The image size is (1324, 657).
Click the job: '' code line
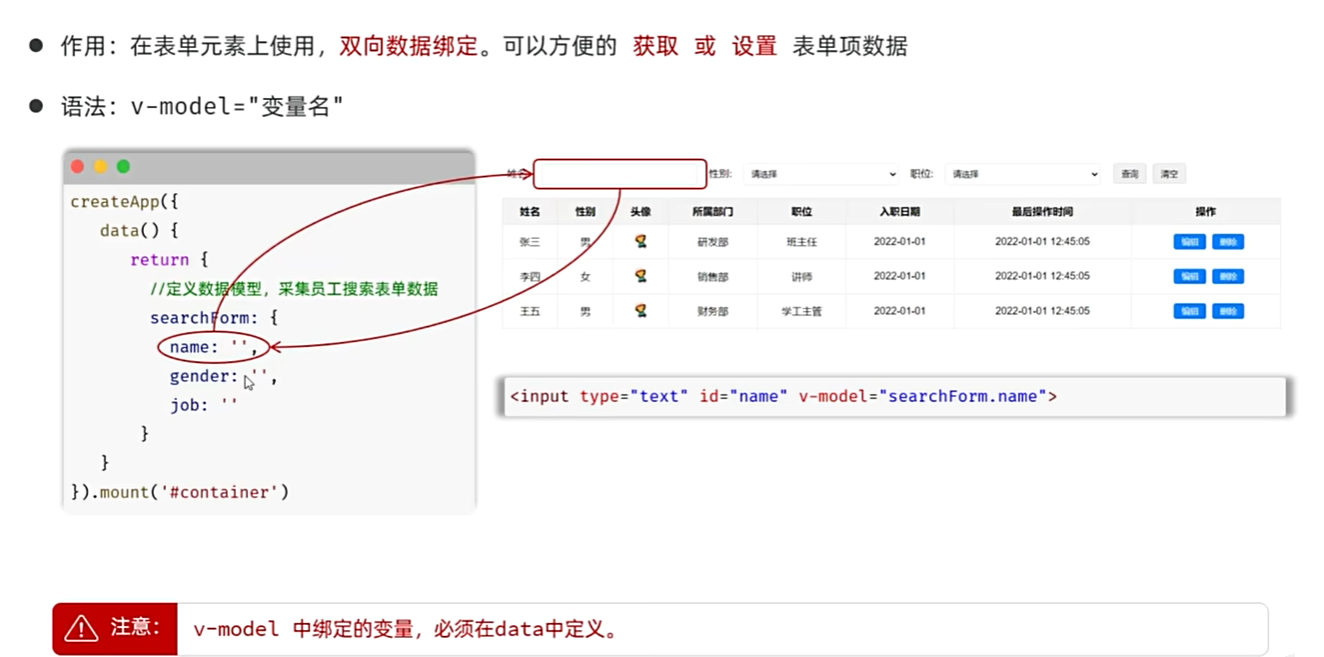coord(204,405)
